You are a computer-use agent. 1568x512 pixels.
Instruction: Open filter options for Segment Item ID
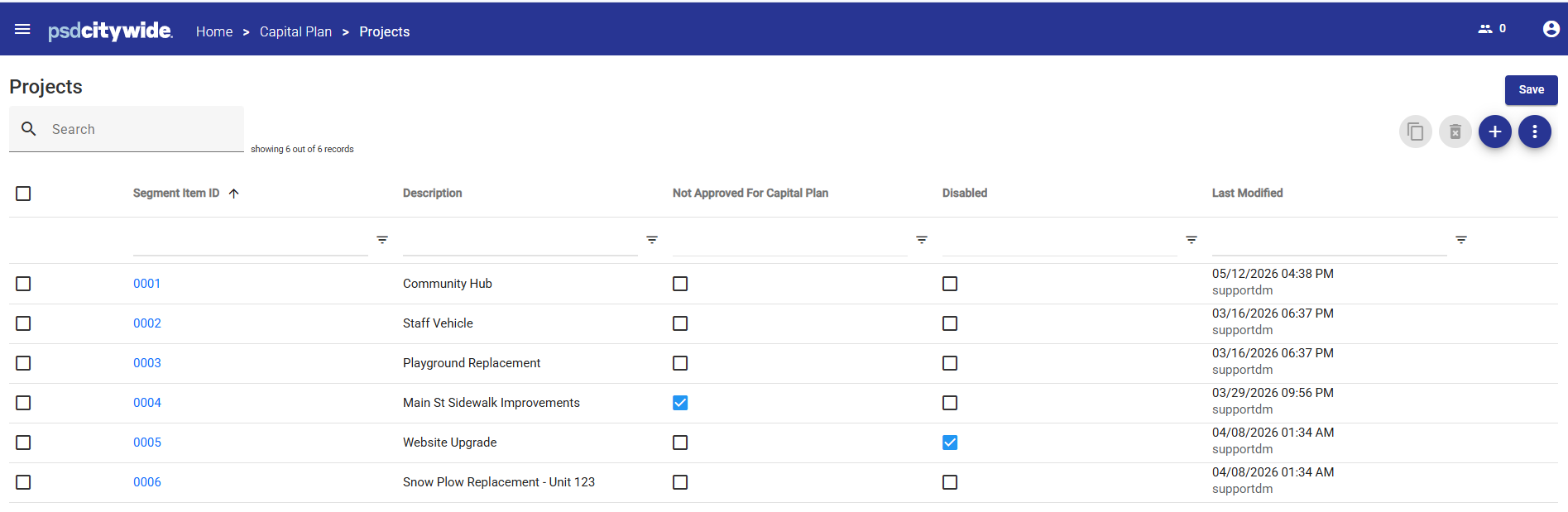tap(382, 240)
